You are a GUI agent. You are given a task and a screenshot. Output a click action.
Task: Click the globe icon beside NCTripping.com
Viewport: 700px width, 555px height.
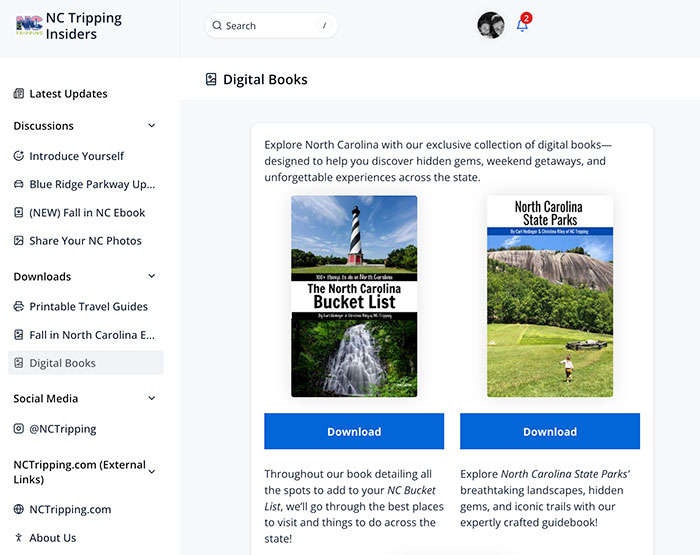coord(19,509)
